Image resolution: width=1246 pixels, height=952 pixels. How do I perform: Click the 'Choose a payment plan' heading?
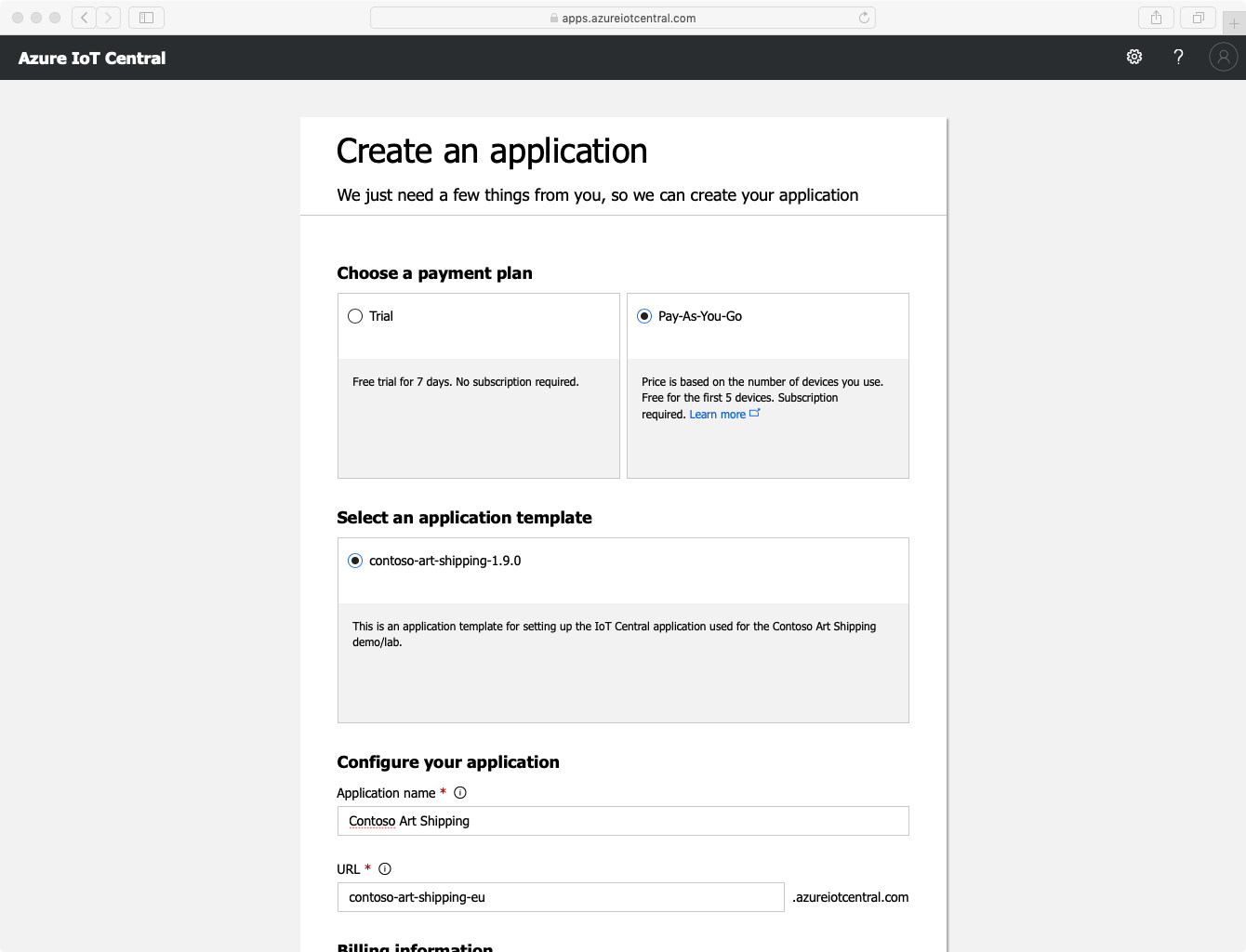click(434, 273)
